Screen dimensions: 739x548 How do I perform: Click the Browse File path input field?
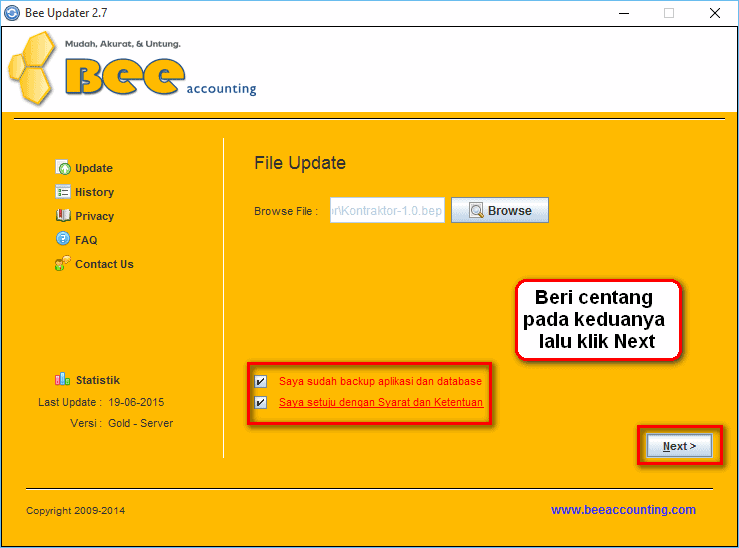[x=387, y=210]
